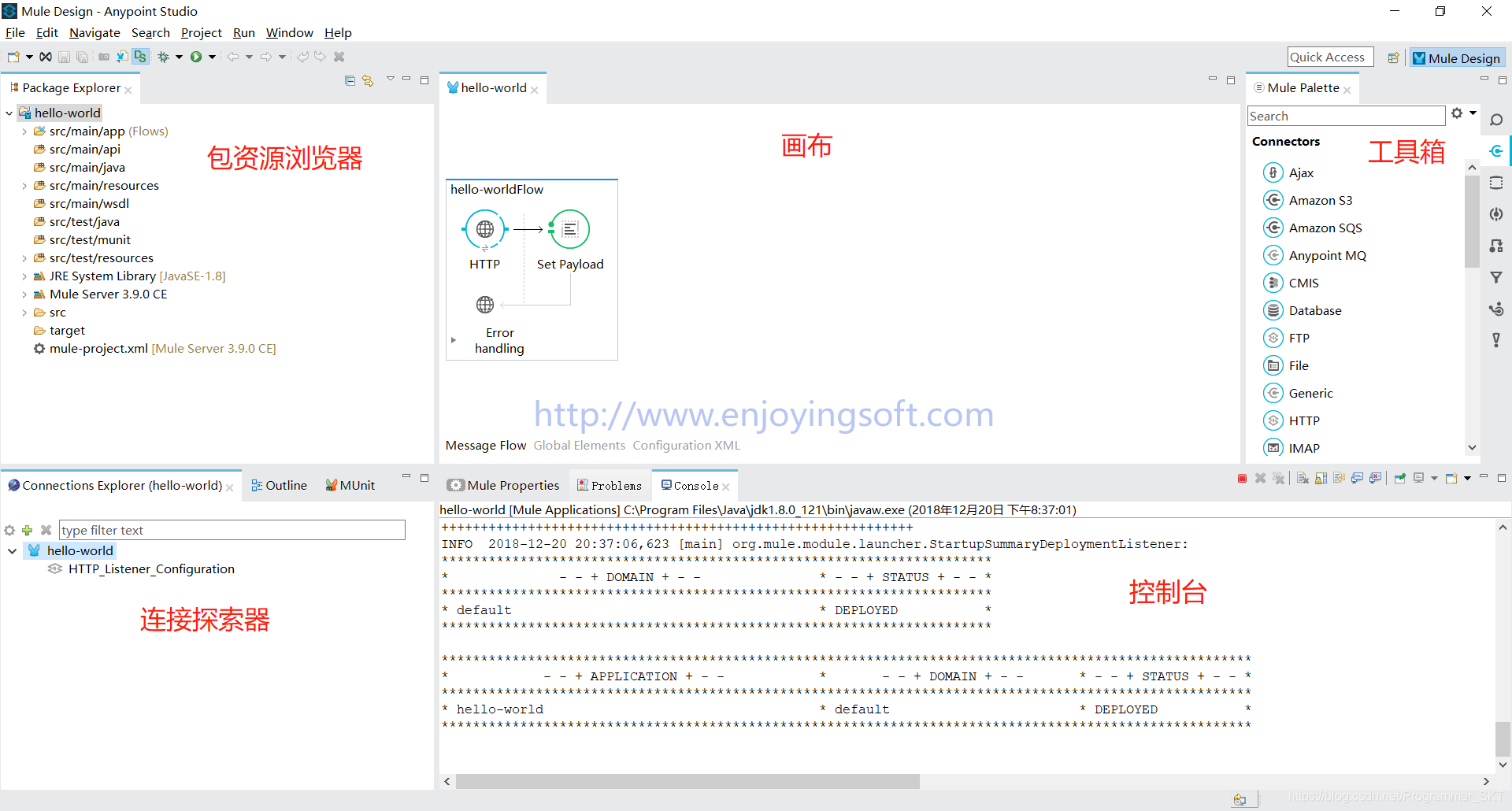1512x811 pixels.
Task: Expand JRE System Library node
Action: coord(24,276)
